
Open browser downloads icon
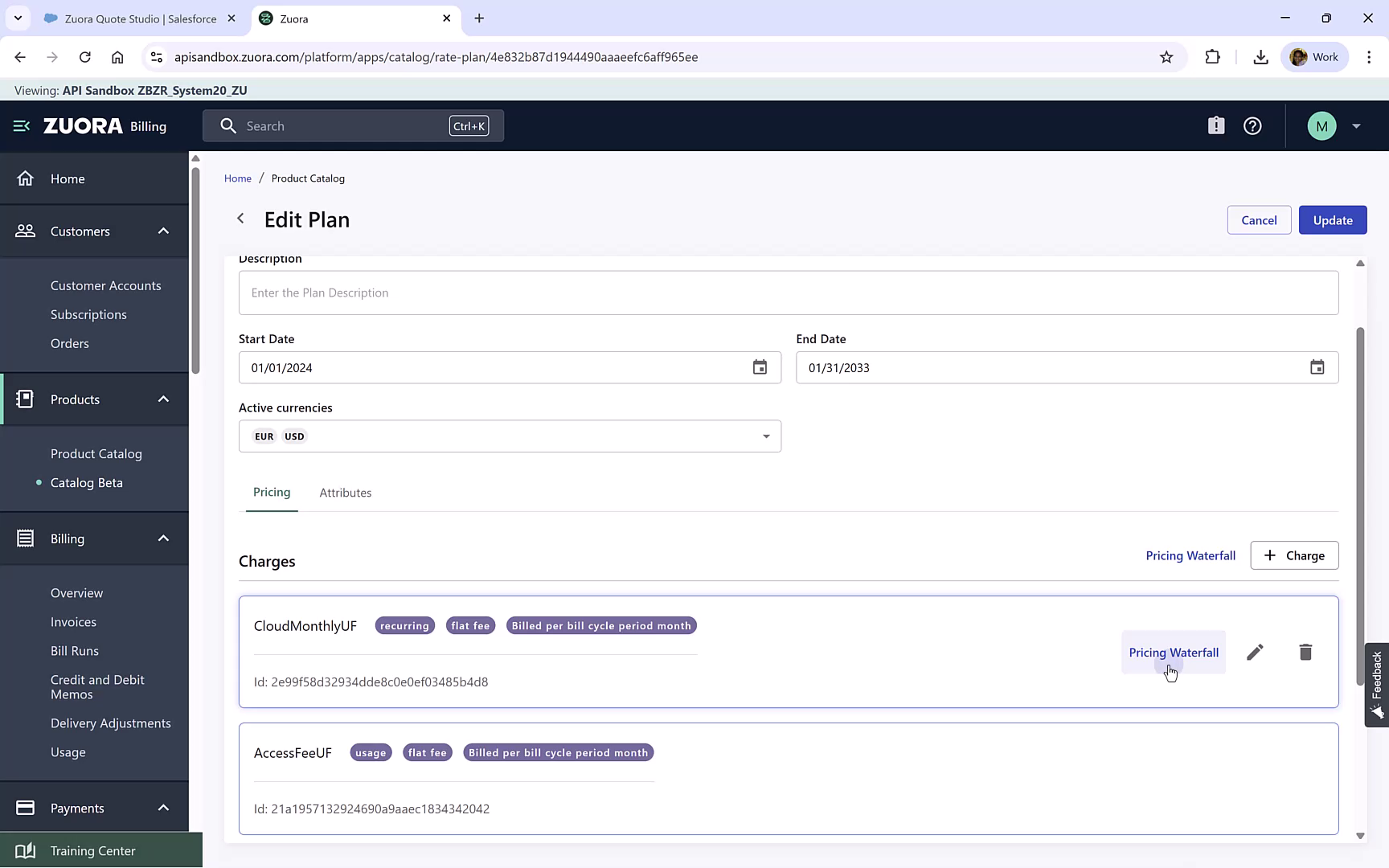1260,56
